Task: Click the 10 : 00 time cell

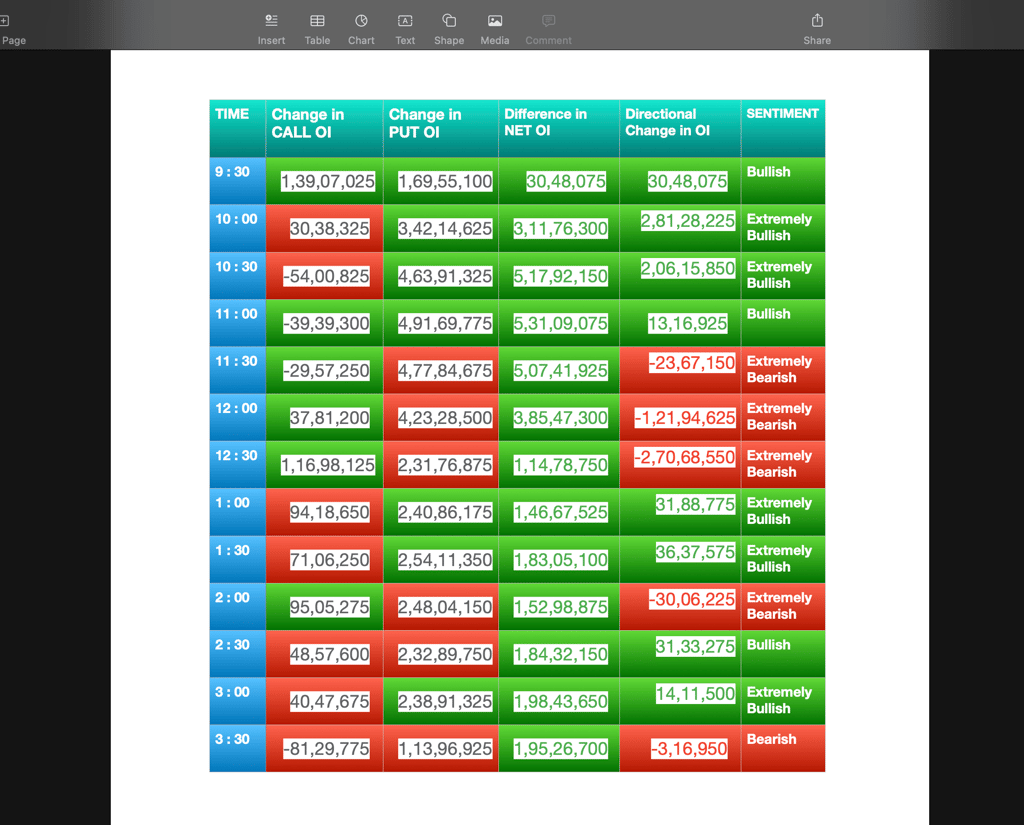Action: [238, 228]
